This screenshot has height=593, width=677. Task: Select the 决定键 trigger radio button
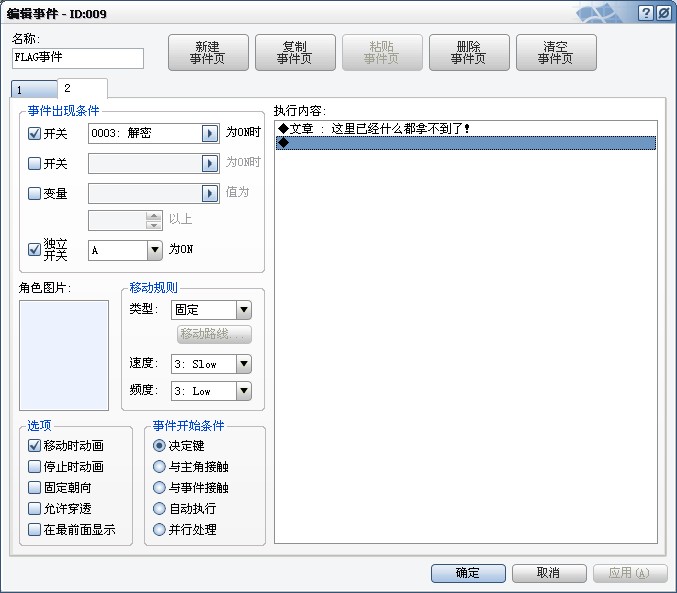click(159, 445)
